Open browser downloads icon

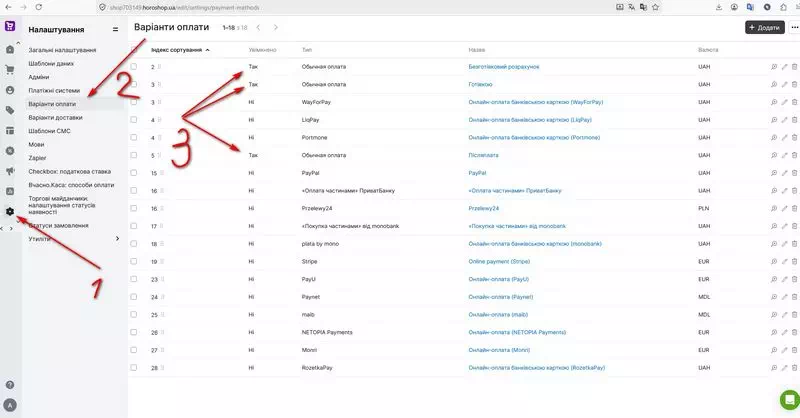pos(719,7)
